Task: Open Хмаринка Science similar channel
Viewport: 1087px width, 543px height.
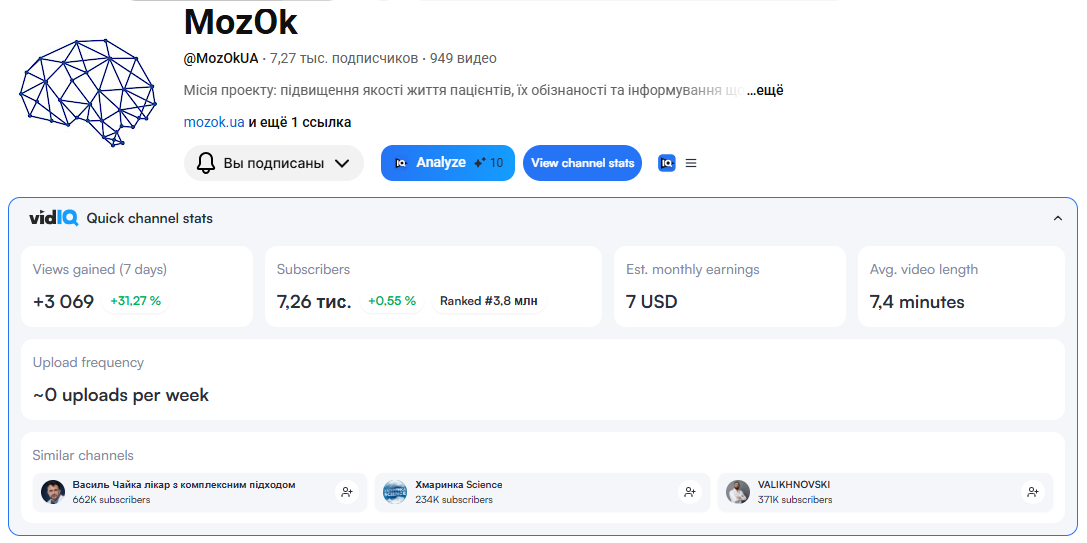Action: tap(542, 492)
